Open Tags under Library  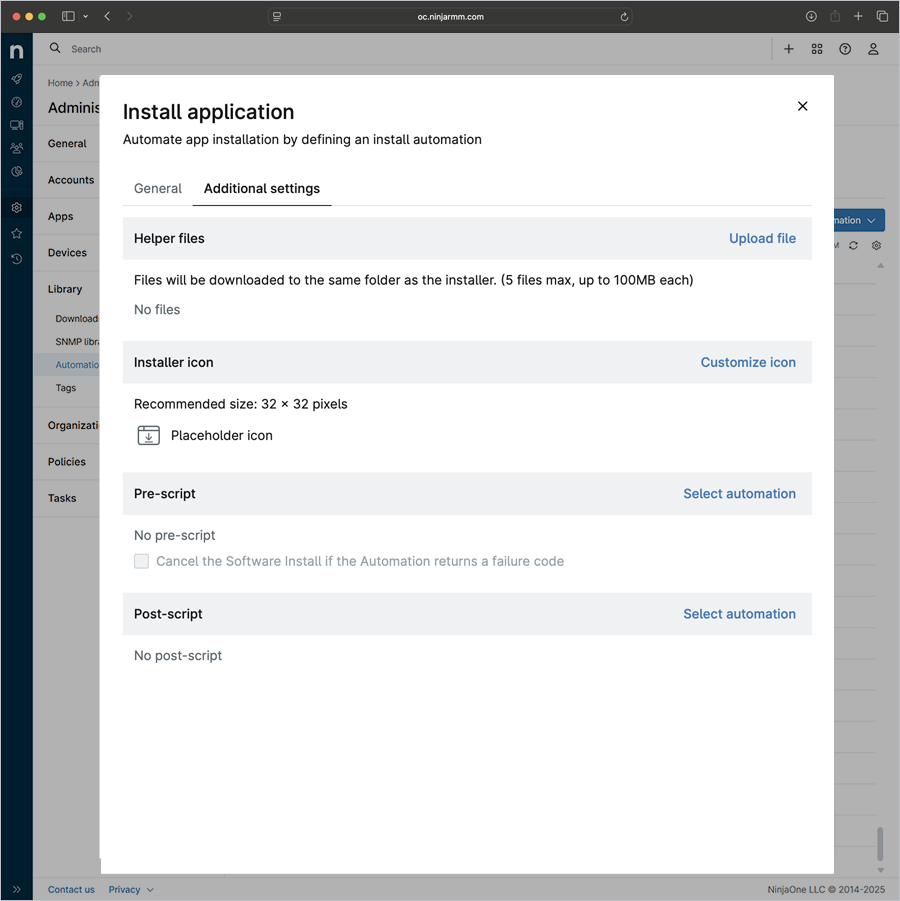[66, 388]
